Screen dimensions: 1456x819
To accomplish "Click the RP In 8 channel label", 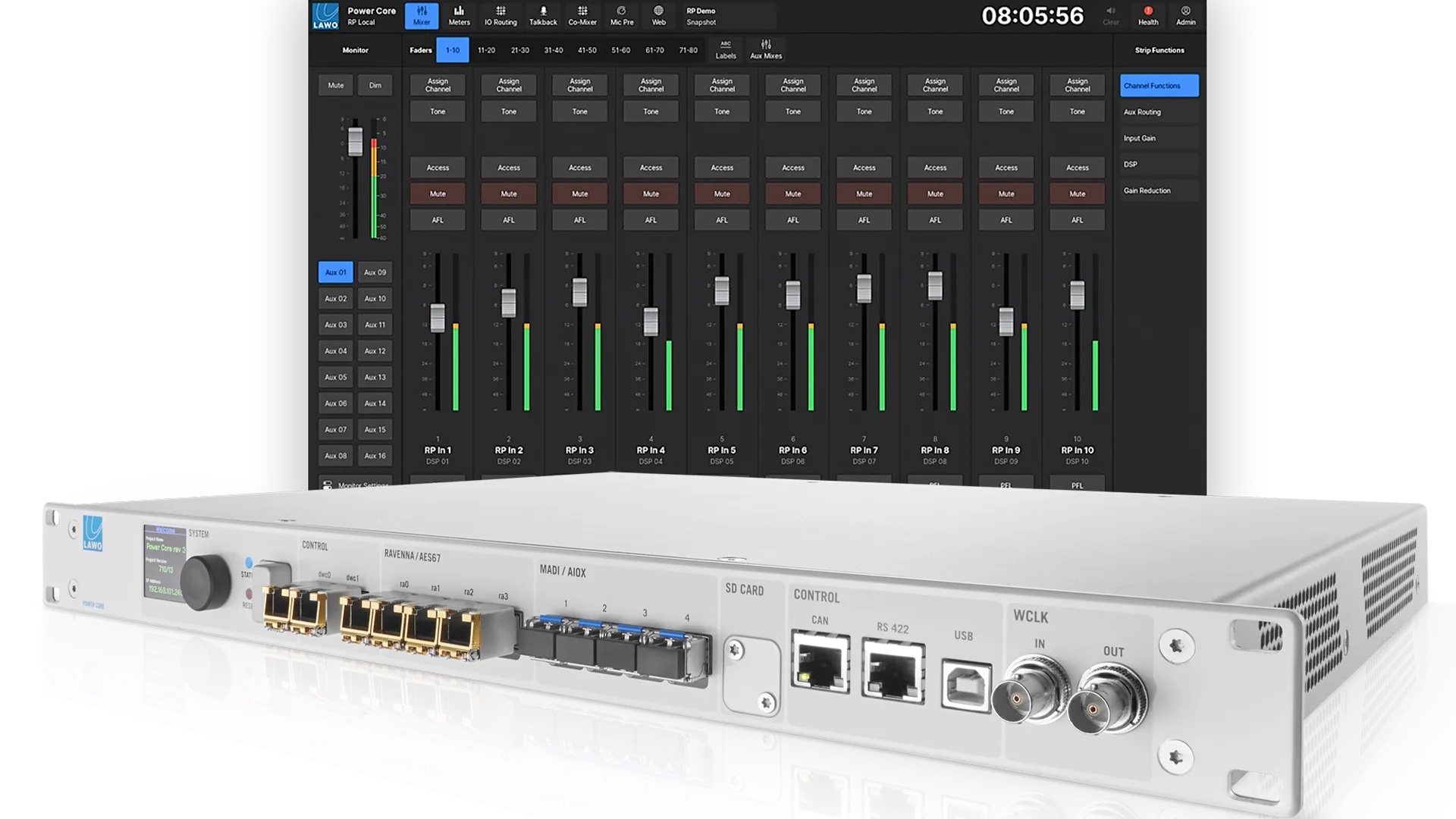I will coord(935,450).
